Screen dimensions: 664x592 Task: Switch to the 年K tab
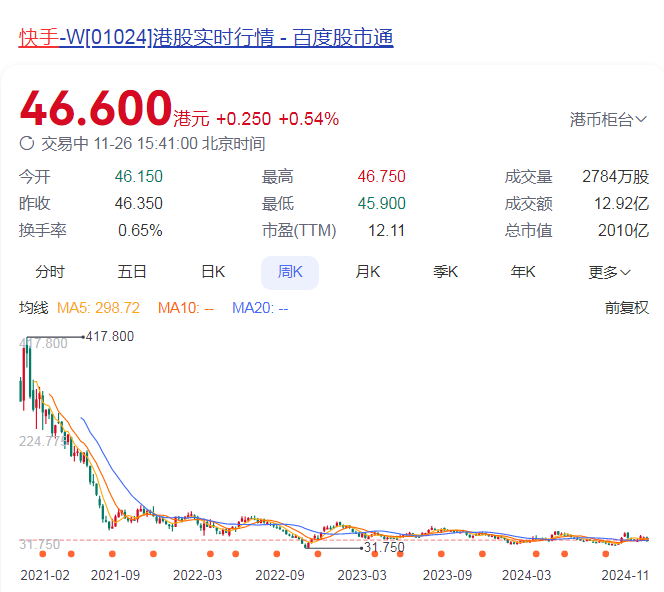tap(523, 272)
